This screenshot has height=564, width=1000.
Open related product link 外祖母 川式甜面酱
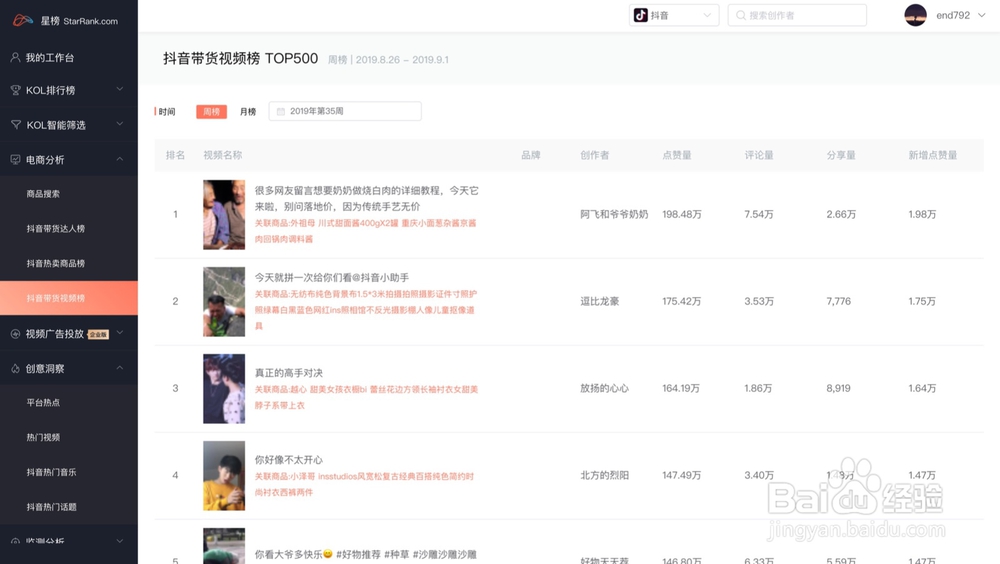click(x=365, y=231)
